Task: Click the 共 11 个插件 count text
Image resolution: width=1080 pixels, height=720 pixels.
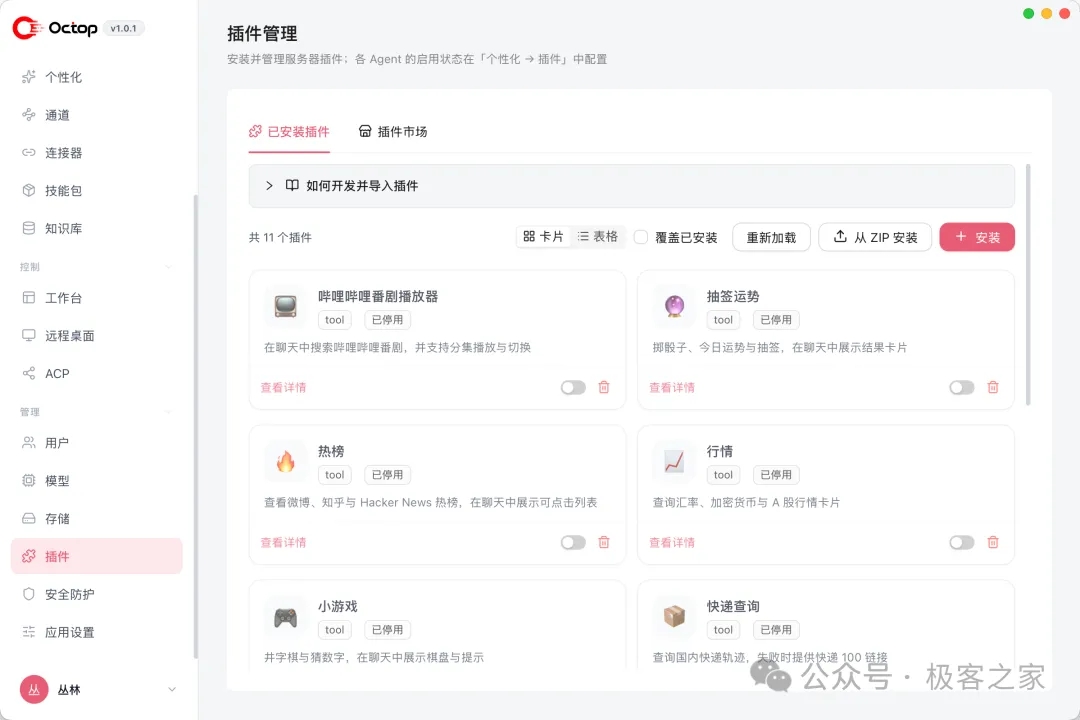Action: (280, 237)
